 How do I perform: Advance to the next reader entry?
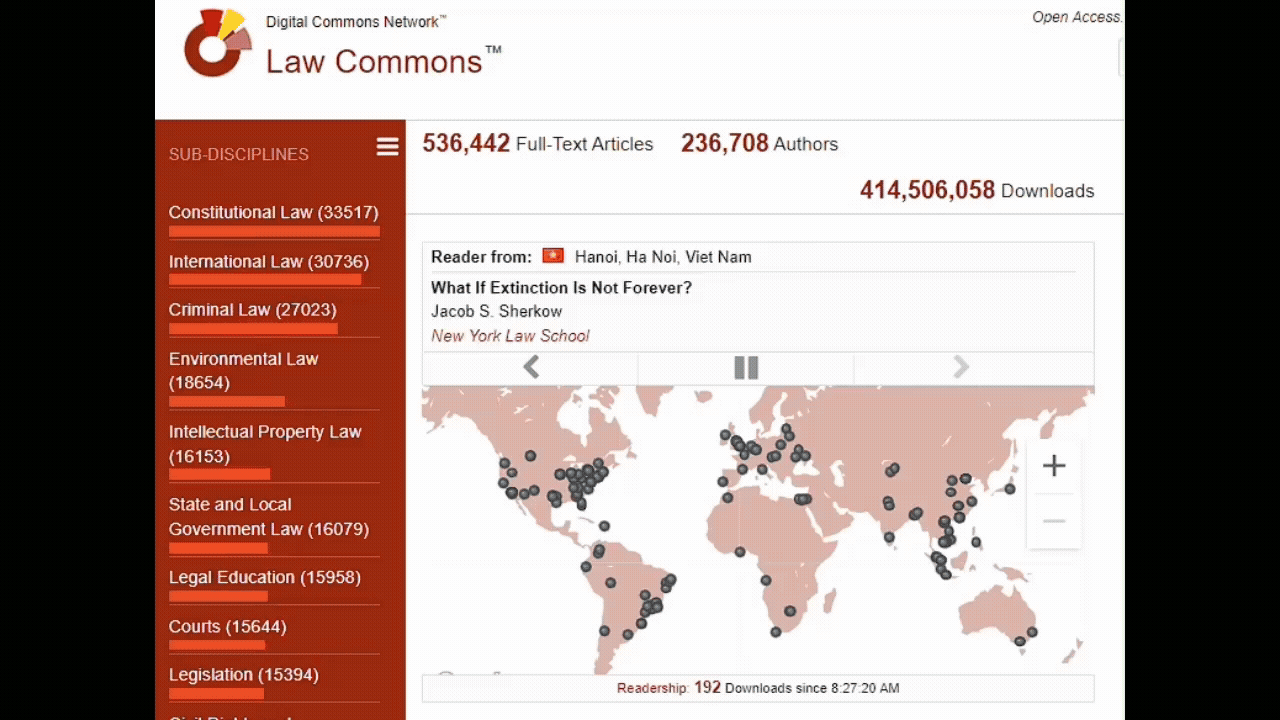pos(961,367)
